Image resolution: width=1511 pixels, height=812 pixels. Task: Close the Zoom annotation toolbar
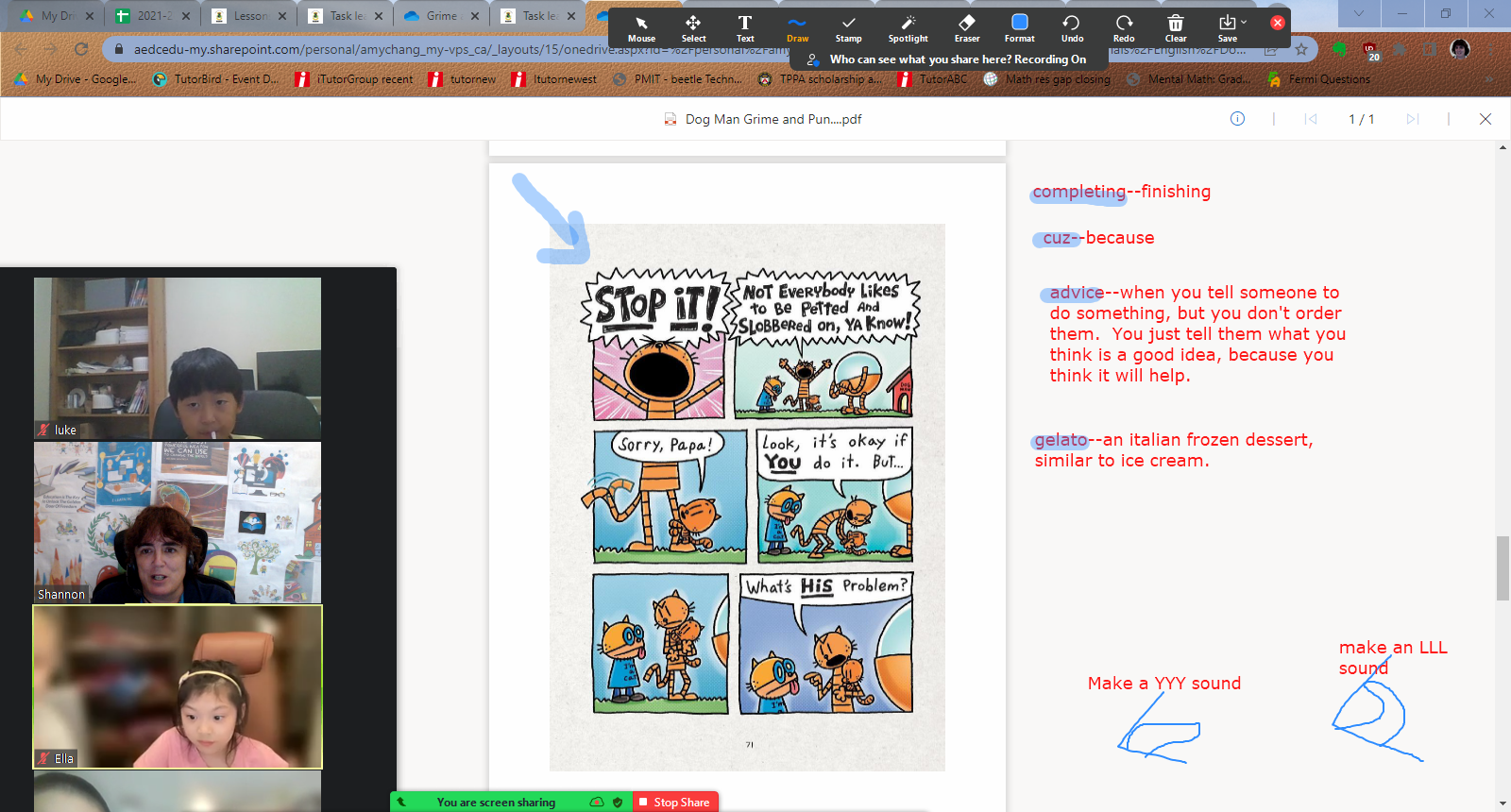click(1278, 23)
